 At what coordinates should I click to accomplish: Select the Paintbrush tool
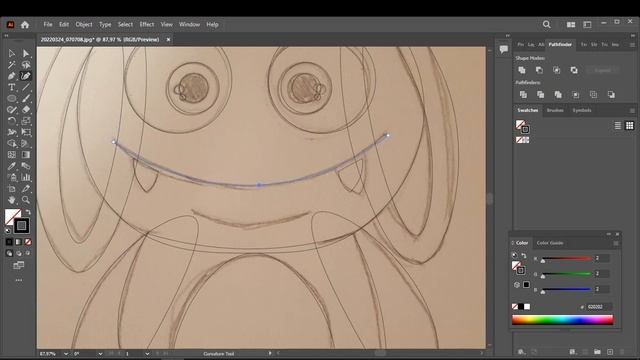tap(26, 98)
